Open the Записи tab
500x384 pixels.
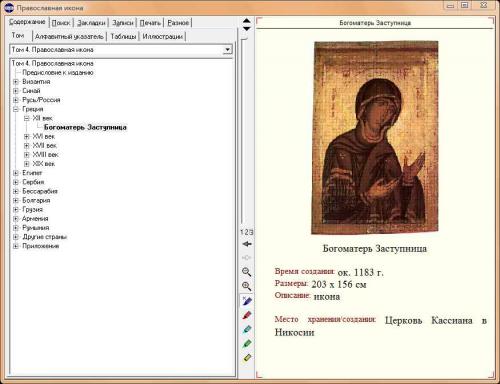click(x=123, y=23)
